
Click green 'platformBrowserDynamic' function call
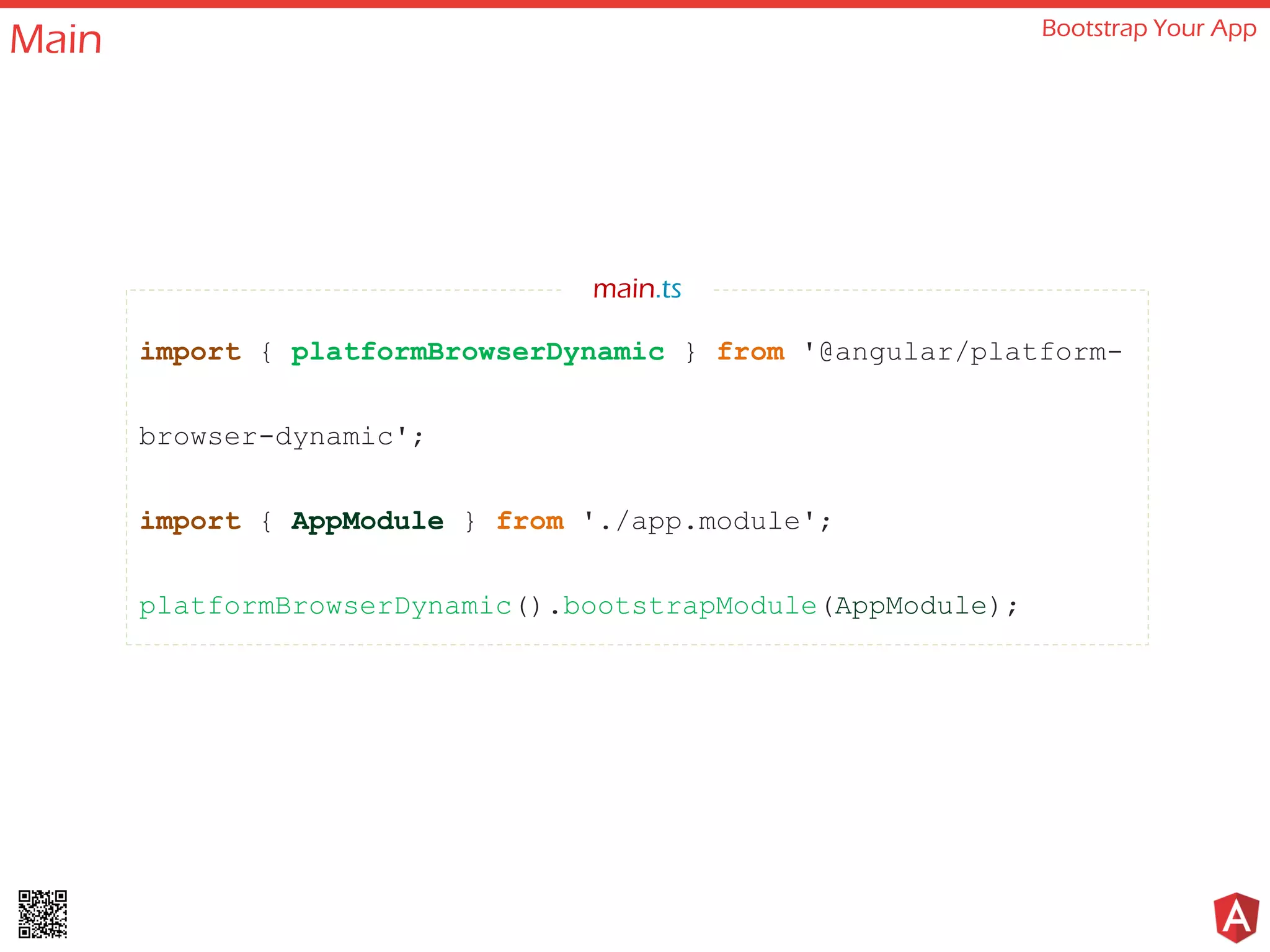[325, 606]
